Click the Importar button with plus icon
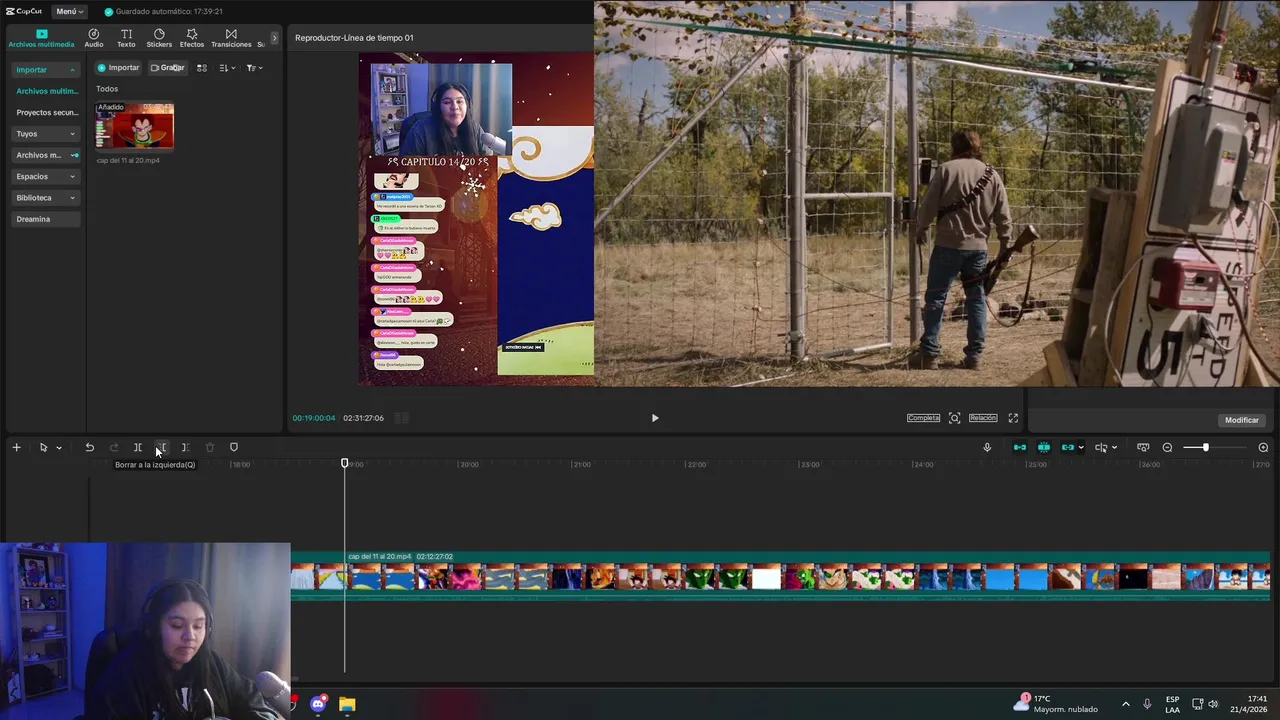Image resolution: width=1280 pixels, height=720 pixels. [x=118, y=68]
